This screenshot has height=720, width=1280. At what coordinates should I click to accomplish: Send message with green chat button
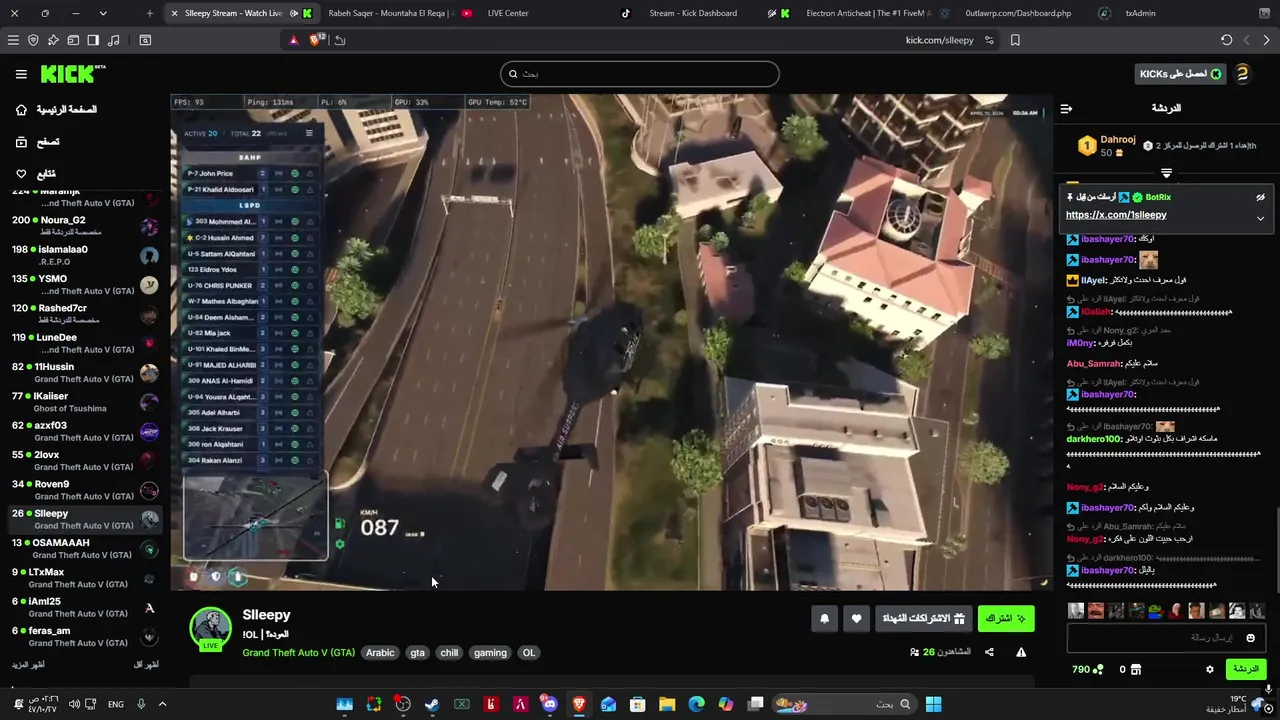pyautogui.click(x=1245, y=669)
